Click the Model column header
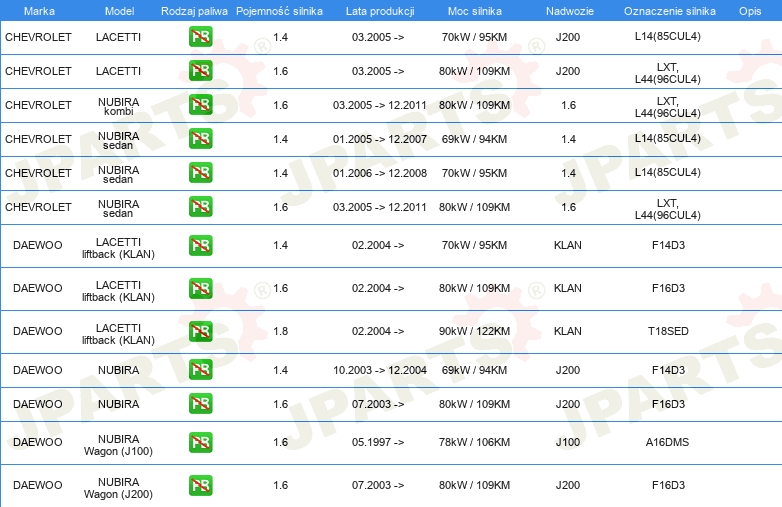 [x=119, y=11]
